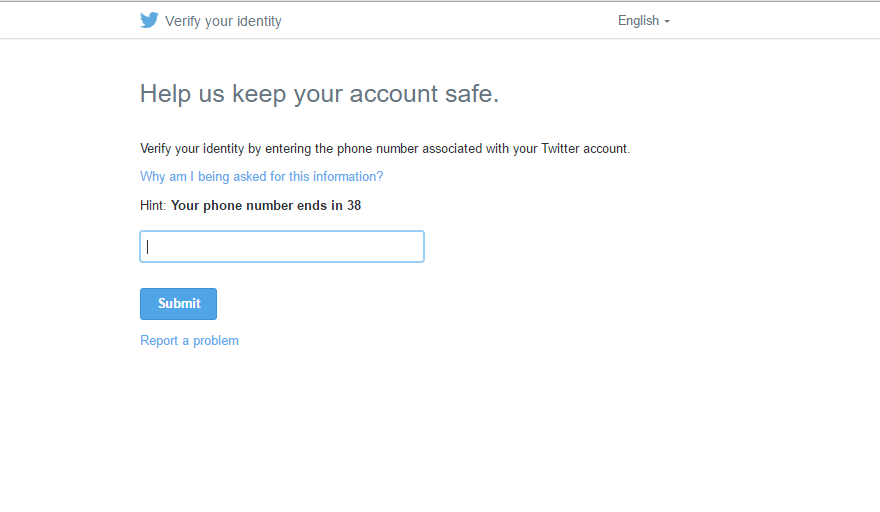Open the "Why am I being asked" link

pyautogui.click(x=262, y=176)
